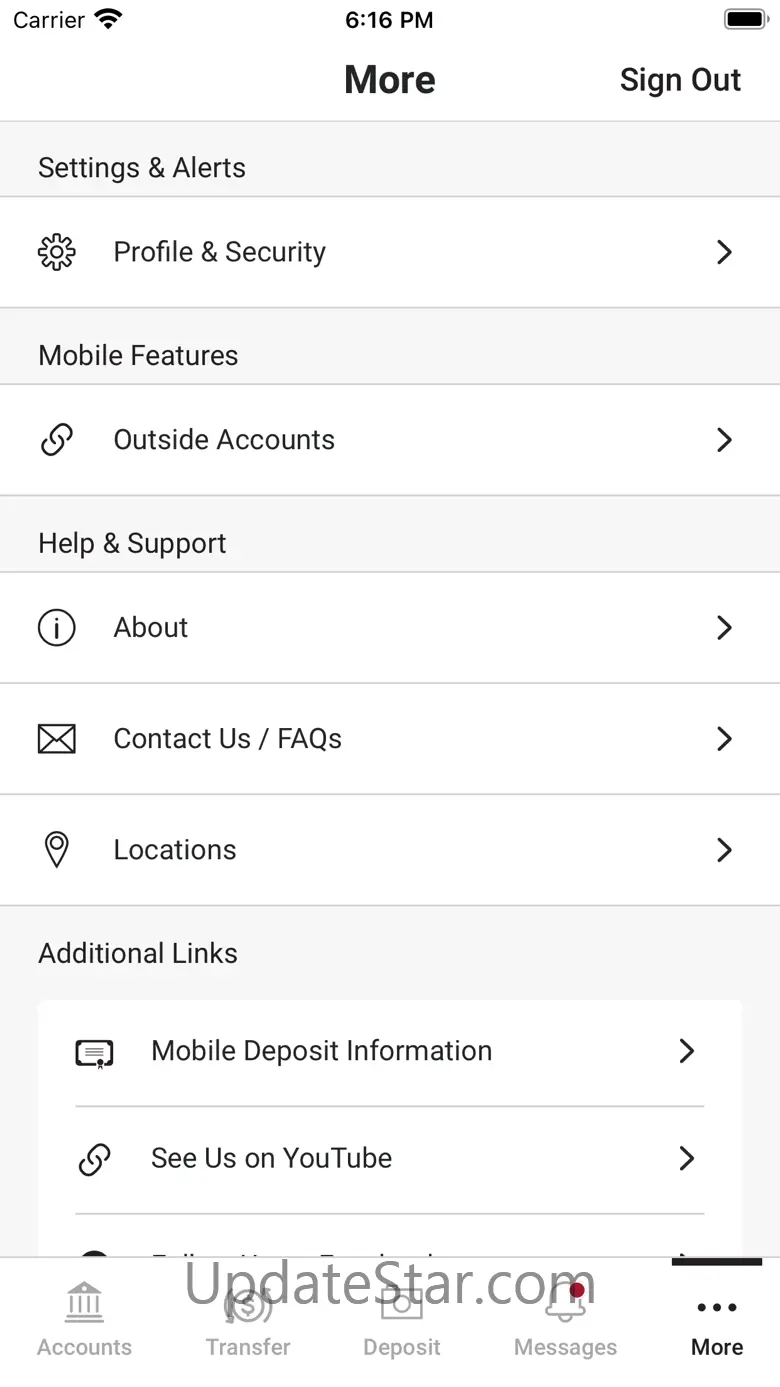
Task: Select the Contact Us / FAQs entry
Action: pyautogui.click(x=390, y=739)
